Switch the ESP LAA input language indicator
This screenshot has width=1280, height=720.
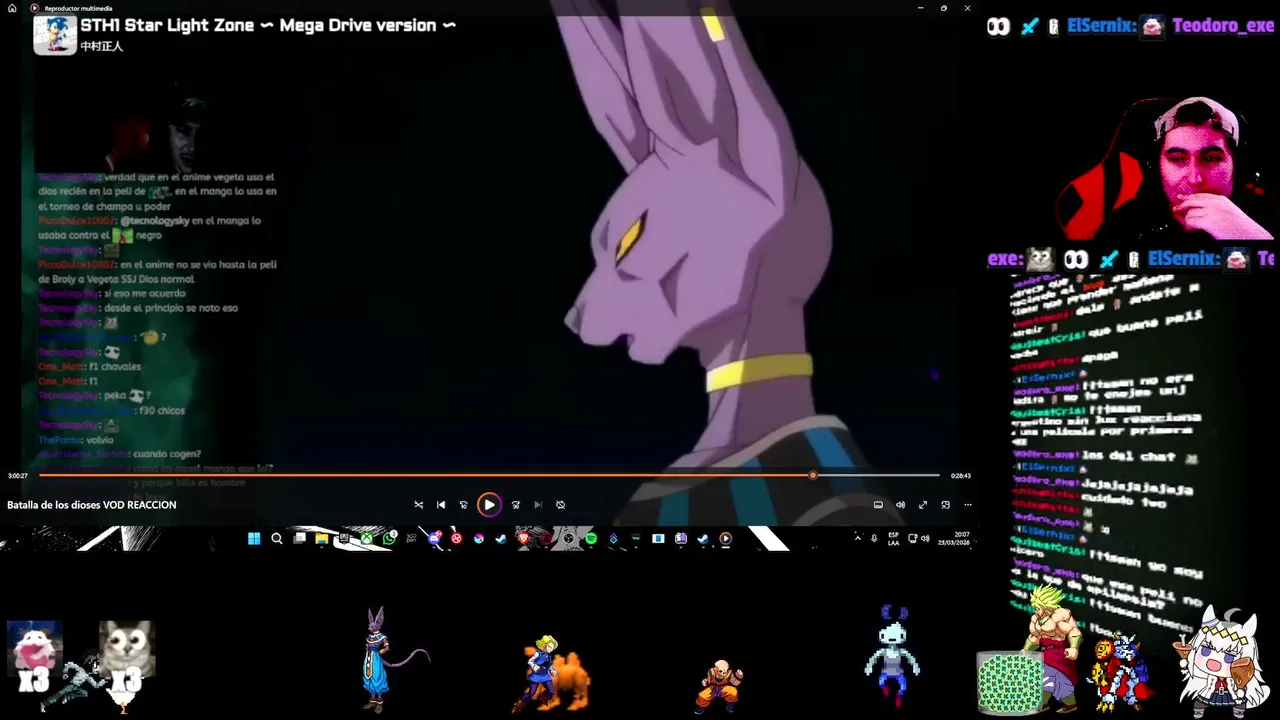point(894,538)
